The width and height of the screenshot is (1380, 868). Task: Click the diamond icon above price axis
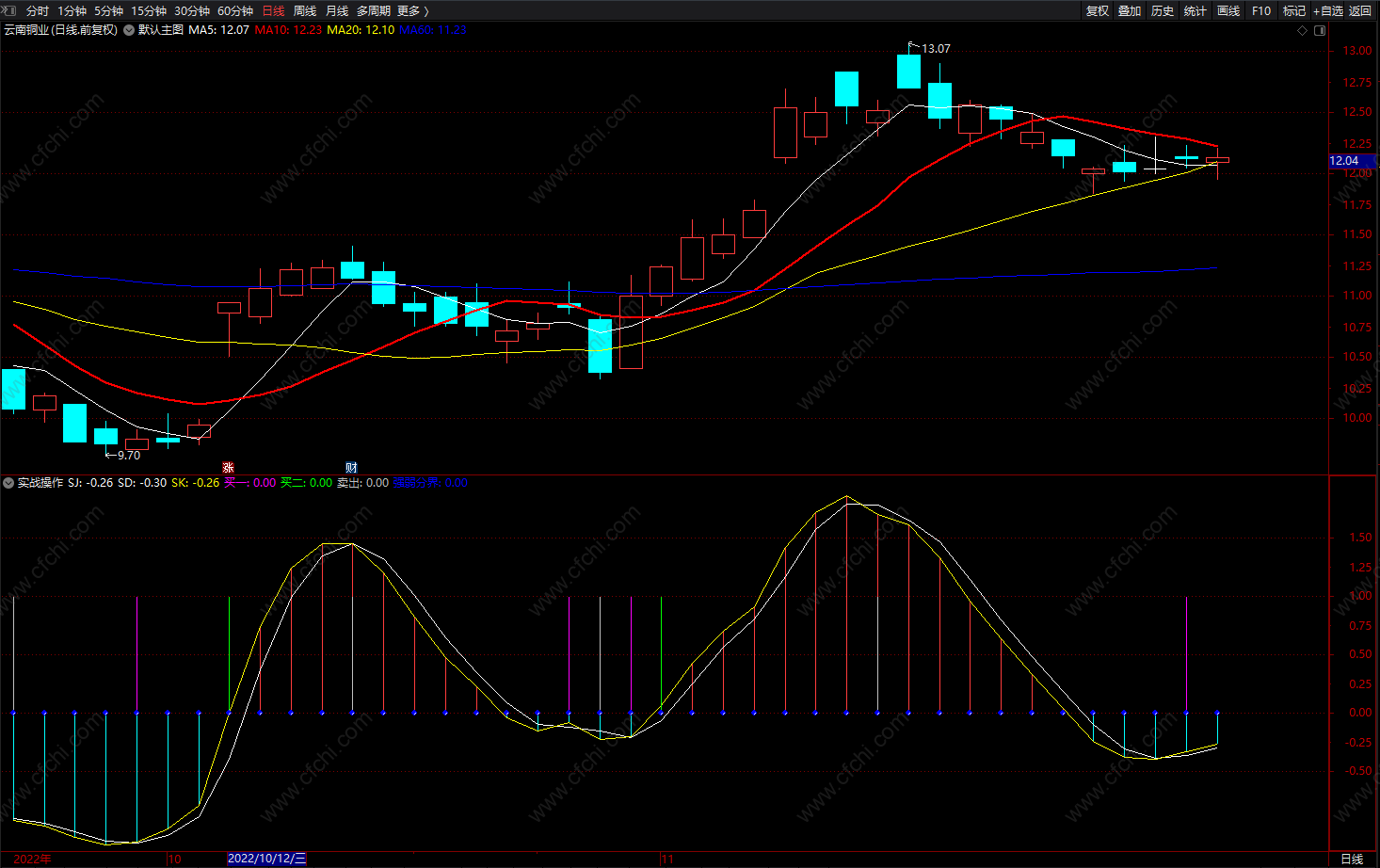1303,30
